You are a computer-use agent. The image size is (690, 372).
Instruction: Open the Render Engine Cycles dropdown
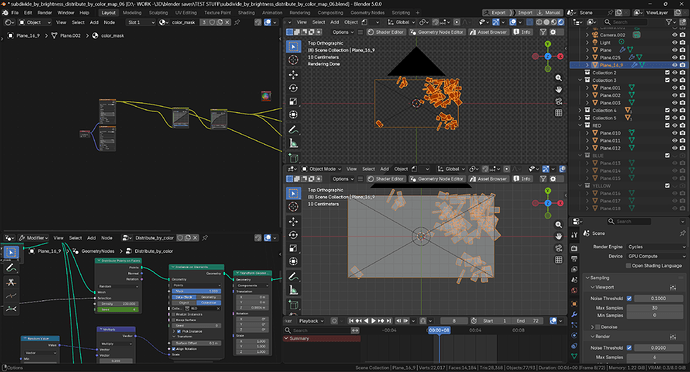click(x=656, y=247)
